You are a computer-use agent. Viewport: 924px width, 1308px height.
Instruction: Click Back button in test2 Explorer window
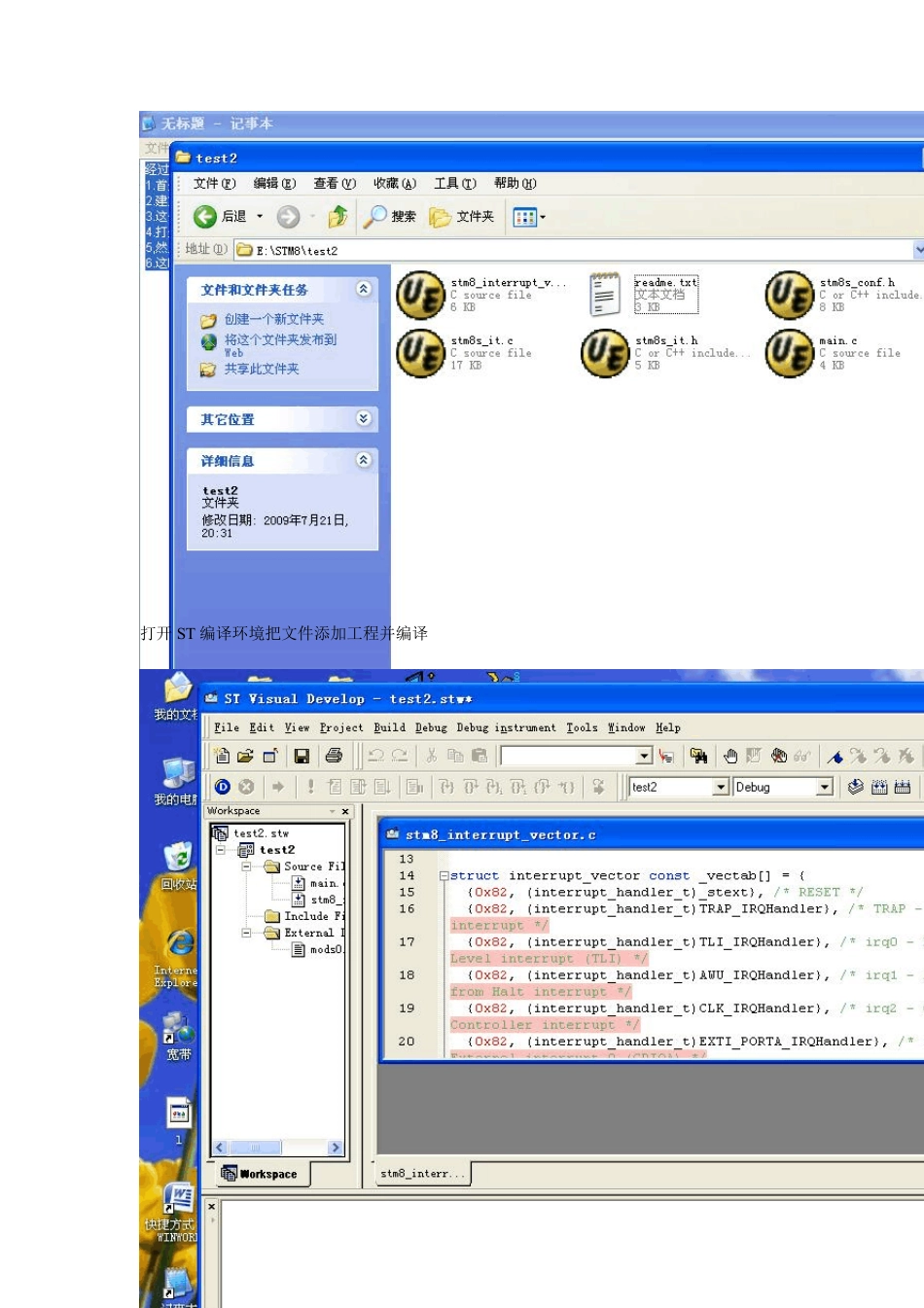pyautogui.click(x=220, y=216)
